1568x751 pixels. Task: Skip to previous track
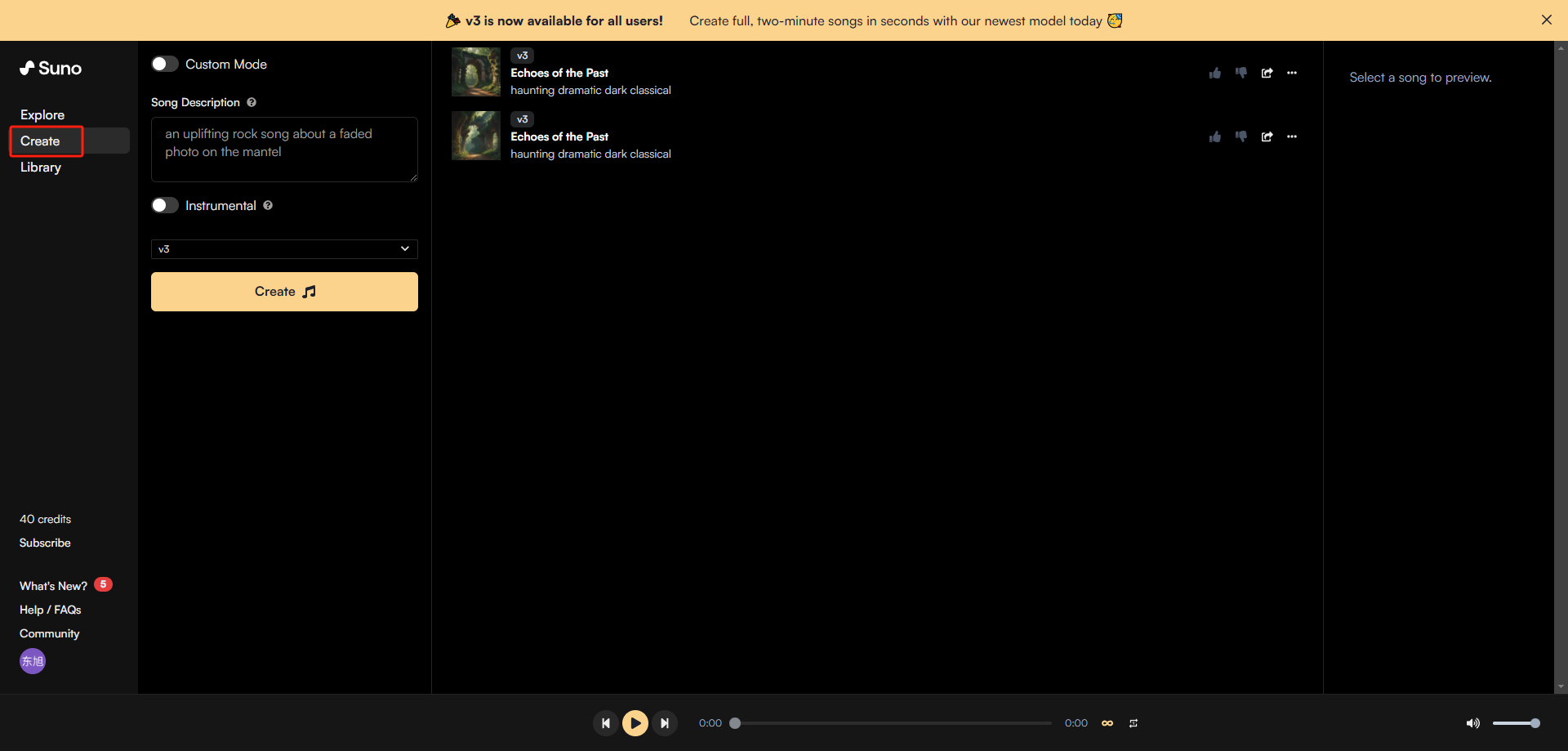pyautogui.click(x=605, y=723)
